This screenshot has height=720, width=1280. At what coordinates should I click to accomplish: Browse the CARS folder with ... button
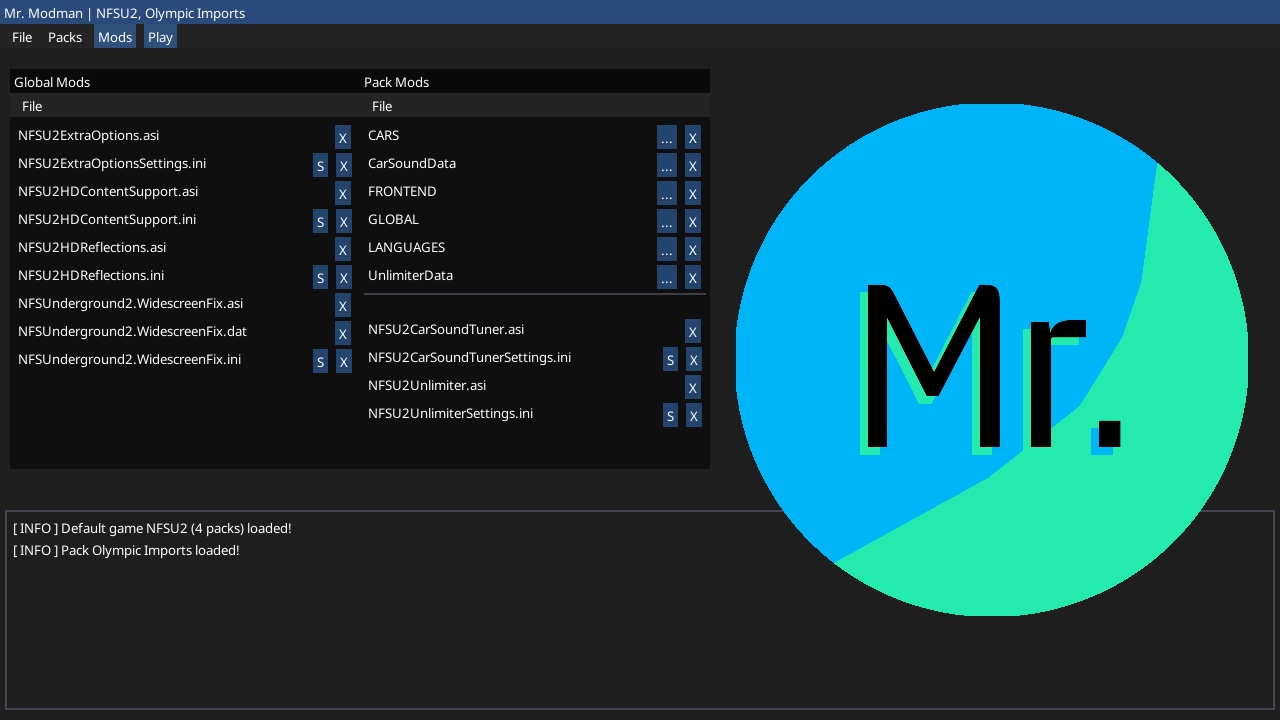tap(667, 138)
